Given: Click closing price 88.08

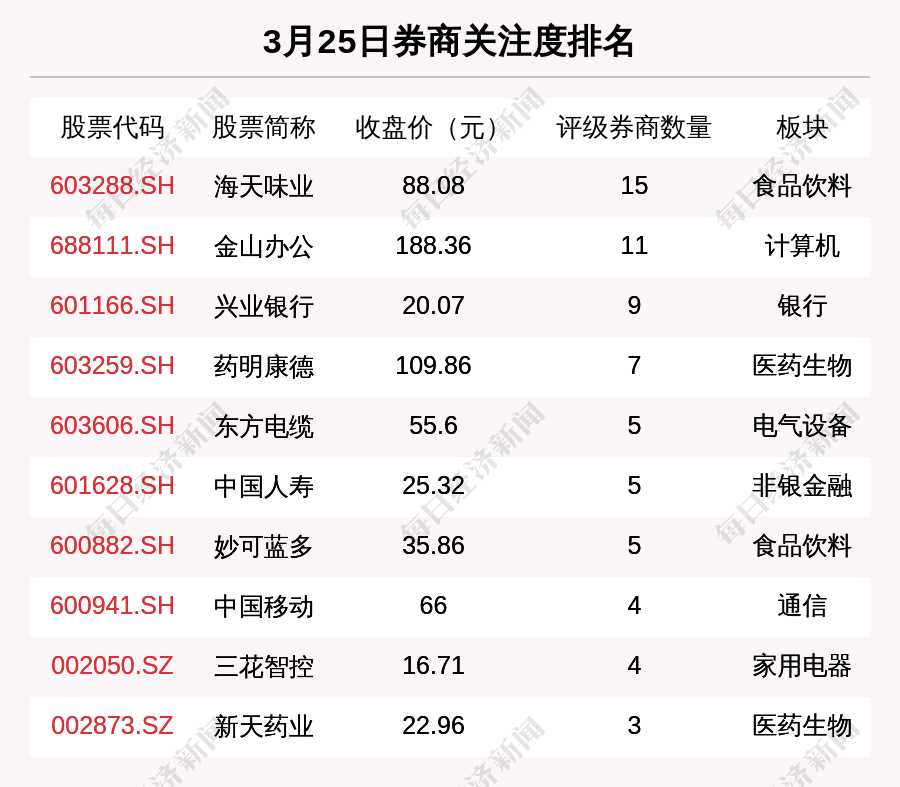Looking at the screenshot, I should (433, 186).
